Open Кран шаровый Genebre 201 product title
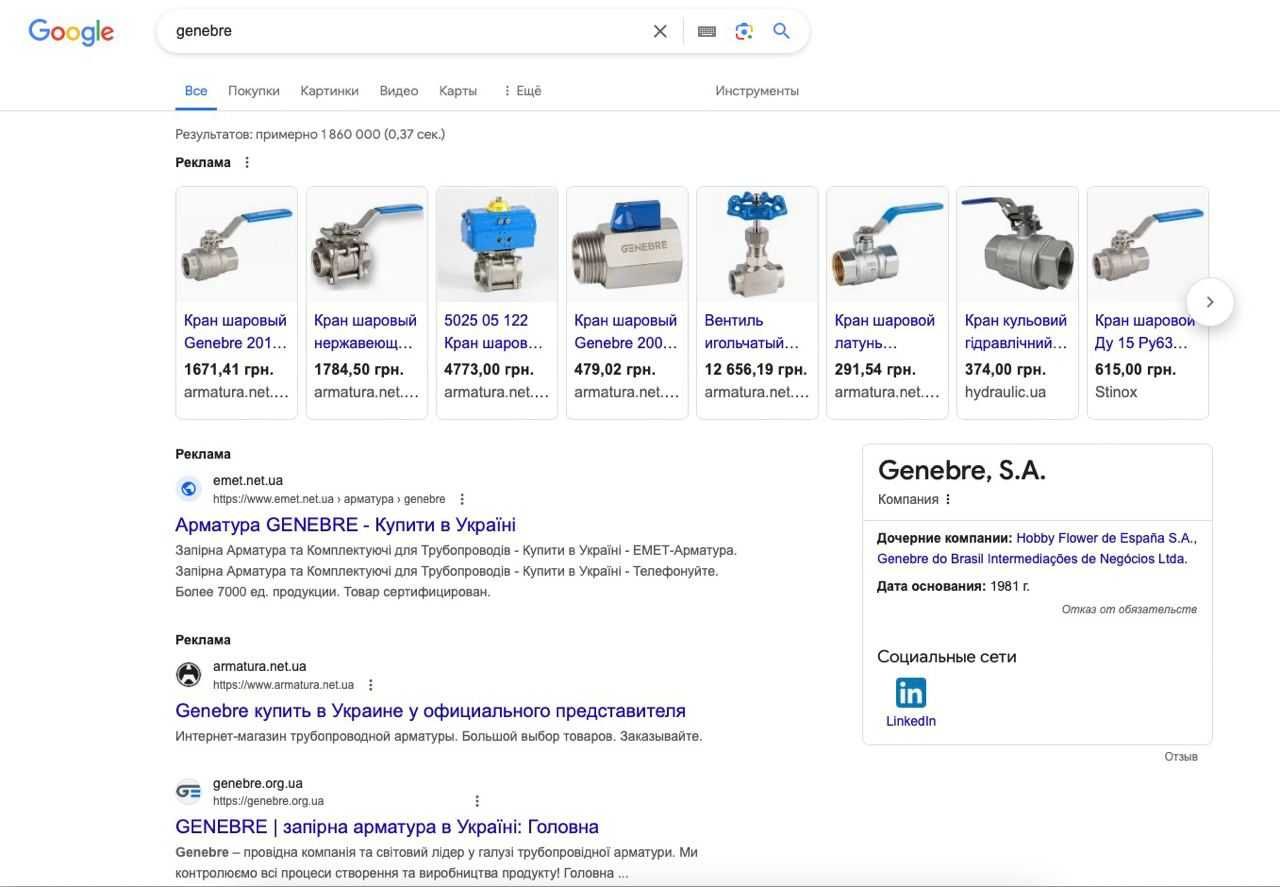Screen dimensions: 1280x887 (235, 332)
